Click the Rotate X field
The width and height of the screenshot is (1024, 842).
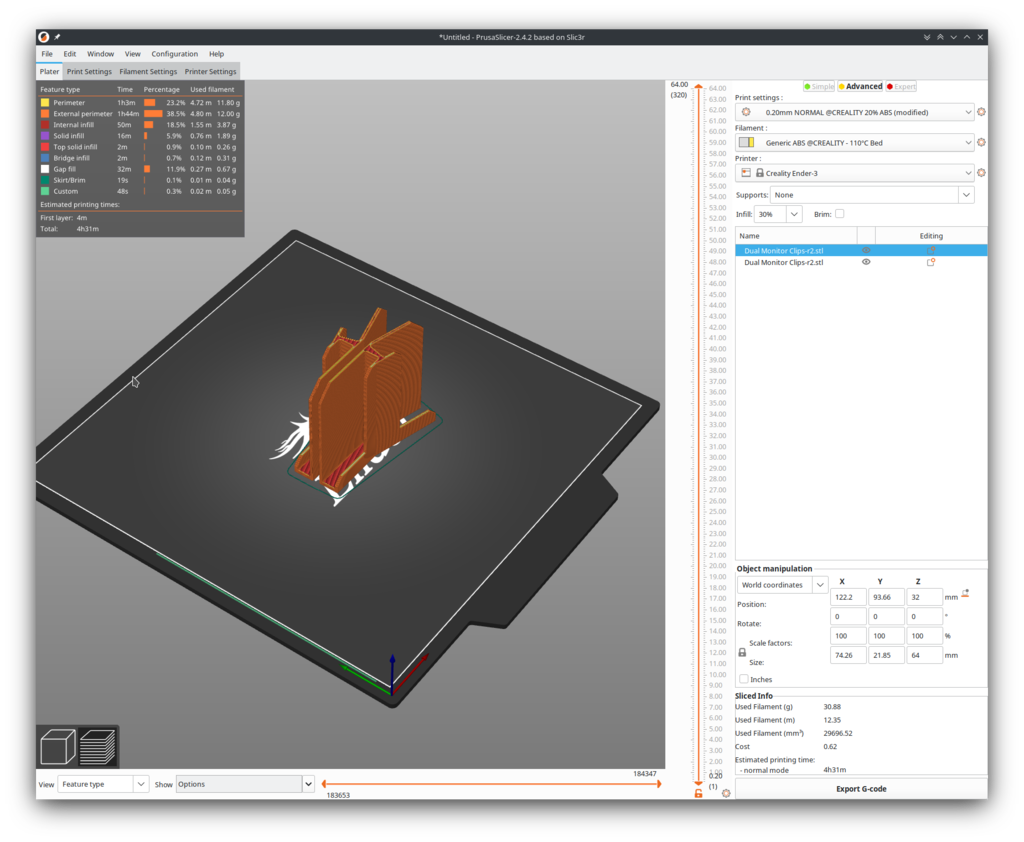pyautogui.click(x=848, y=616)
